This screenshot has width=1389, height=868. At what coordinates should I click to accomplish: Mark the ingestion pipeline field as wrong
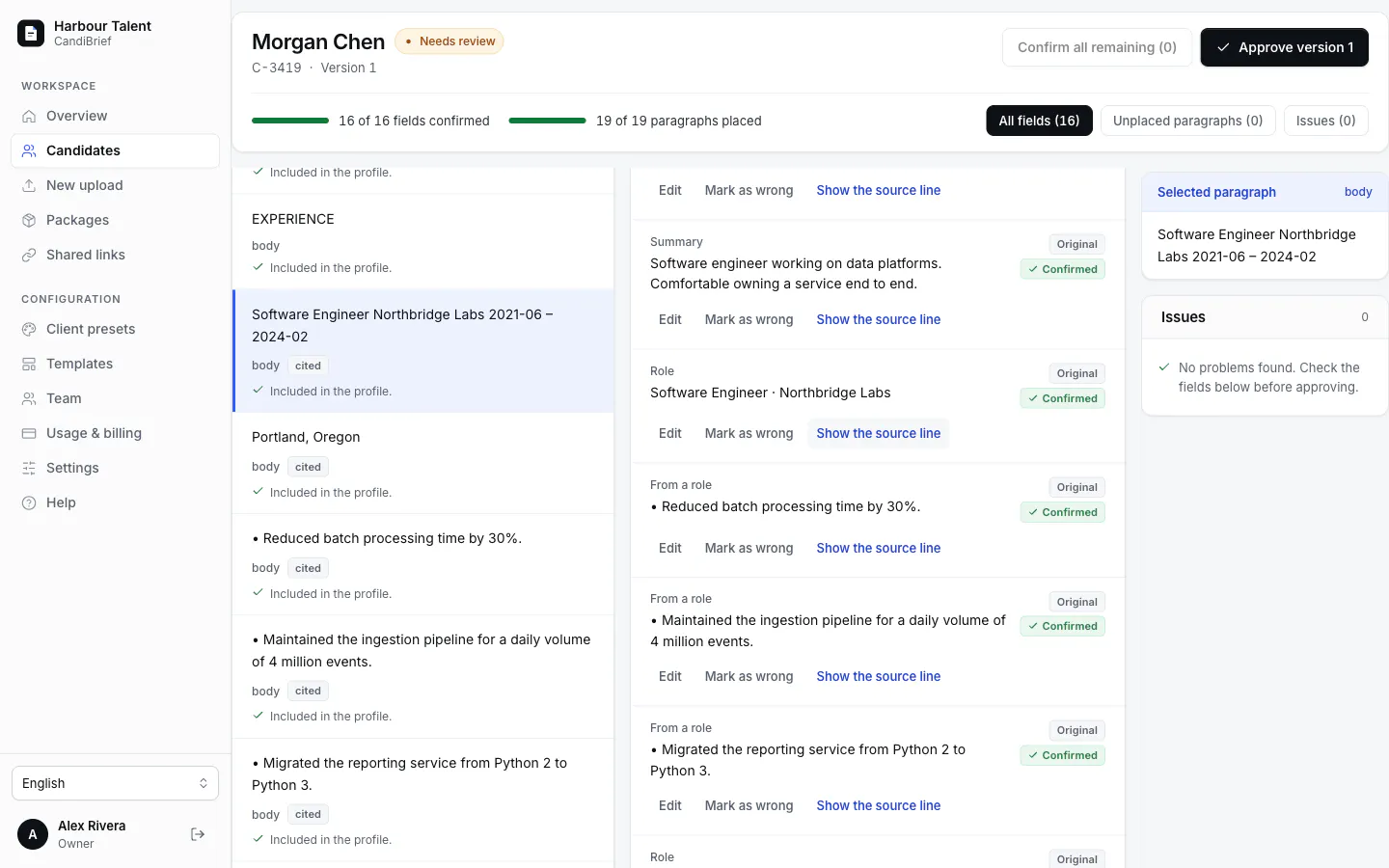(749, 676)
